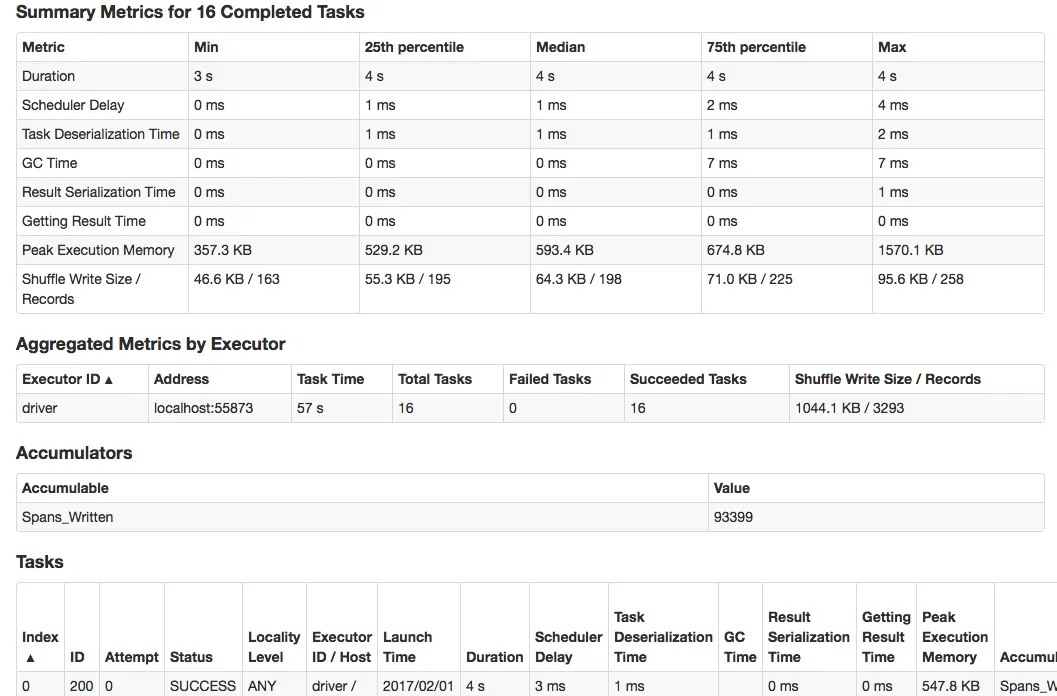Sort tasks by Peak Execution Memory header
Image resolution: width=1057 pixels, height=696 pixels.
[x=954, y=637]
